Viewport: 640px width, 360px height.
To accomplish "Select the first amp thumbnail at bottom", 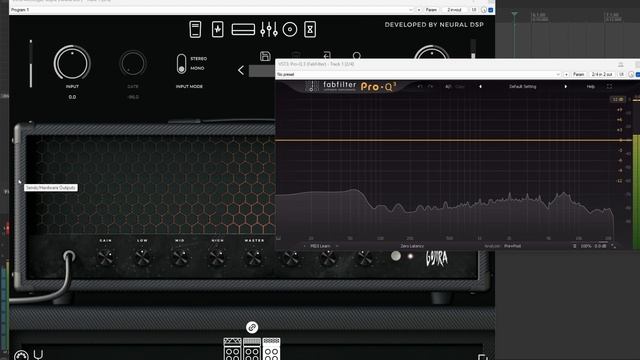I will [232, 349].
